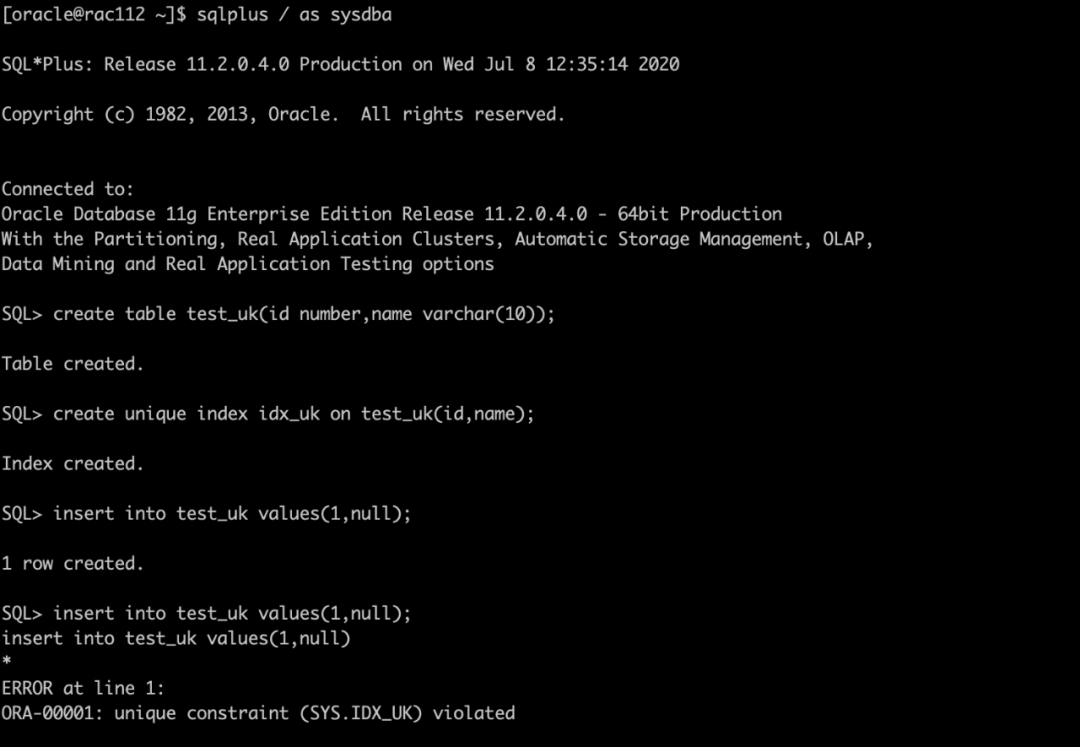Viewport: 1080px width, 747px height.
Task: Click the echoed insert statement without semicolon
Action: coord(176,638)
